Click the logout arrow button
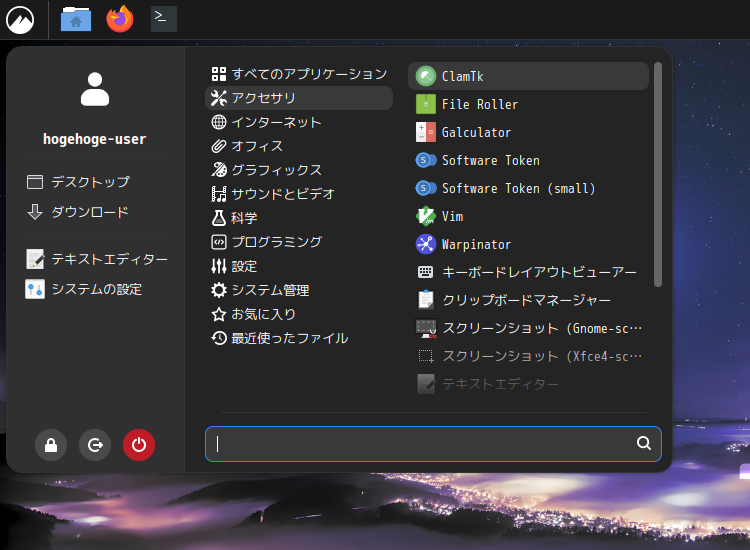Image resolution: width=750 pixels, height=550 pixels. tap(95, 445)
